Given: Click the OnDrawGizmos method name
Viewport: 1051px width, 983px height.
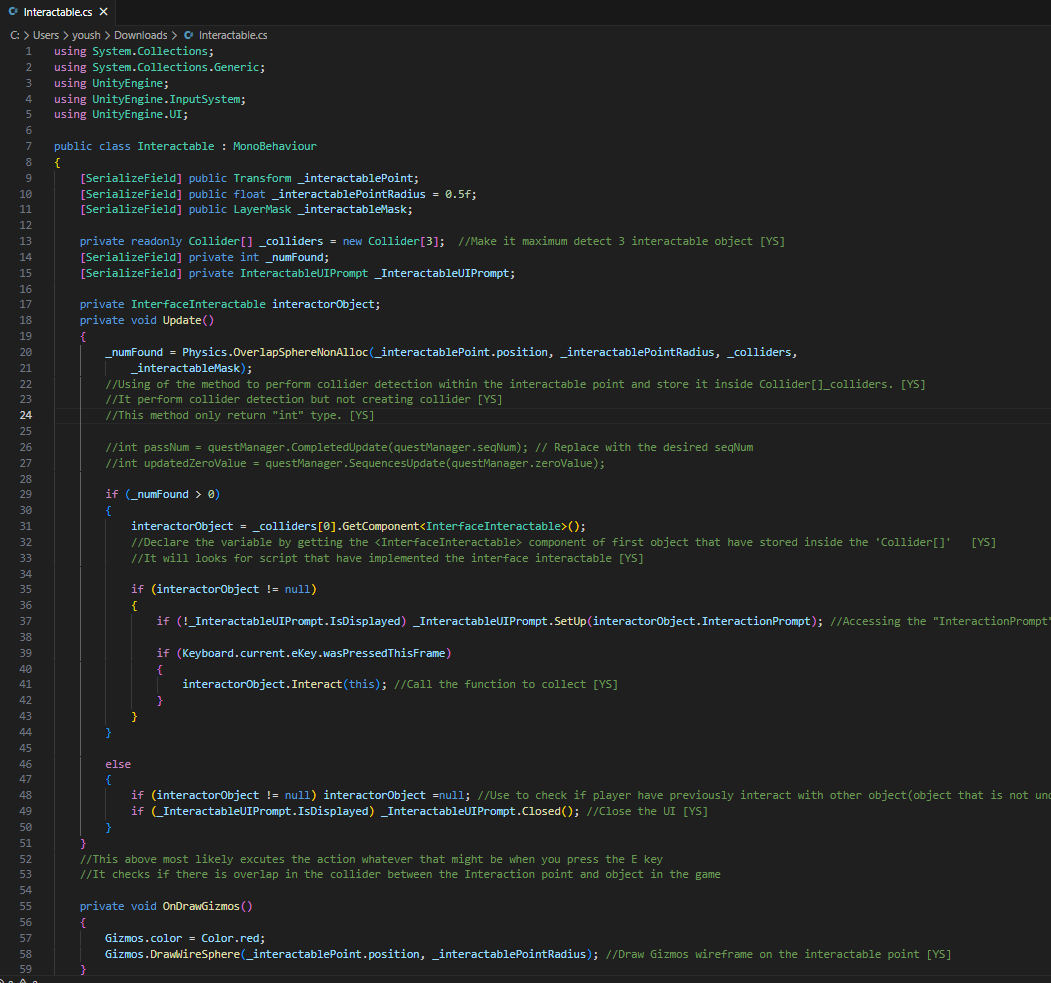Looking at the screenshot, I should [201, 907].
